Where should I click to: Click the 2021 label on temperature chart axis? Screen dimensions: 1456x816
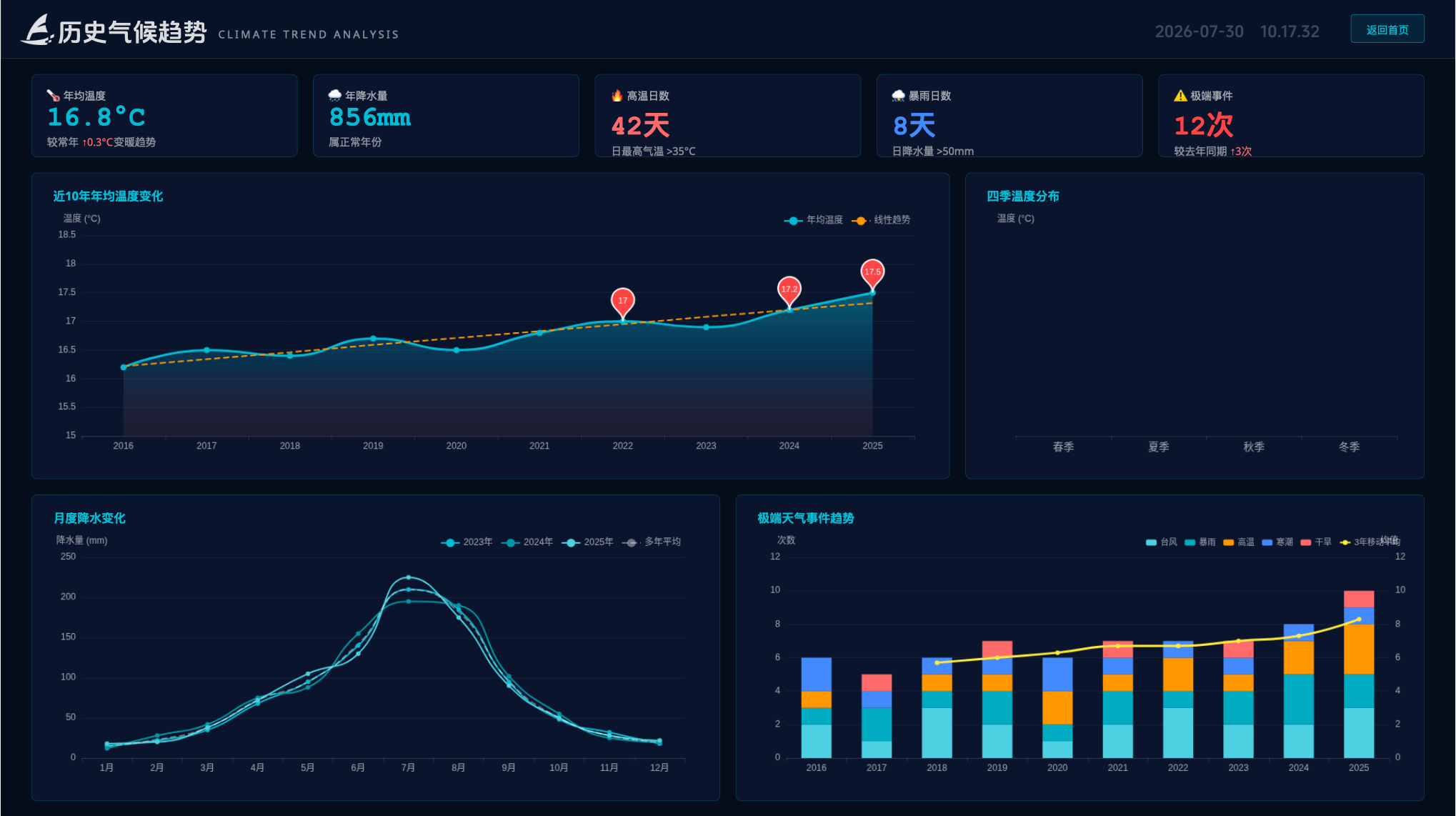pos(539,446)
